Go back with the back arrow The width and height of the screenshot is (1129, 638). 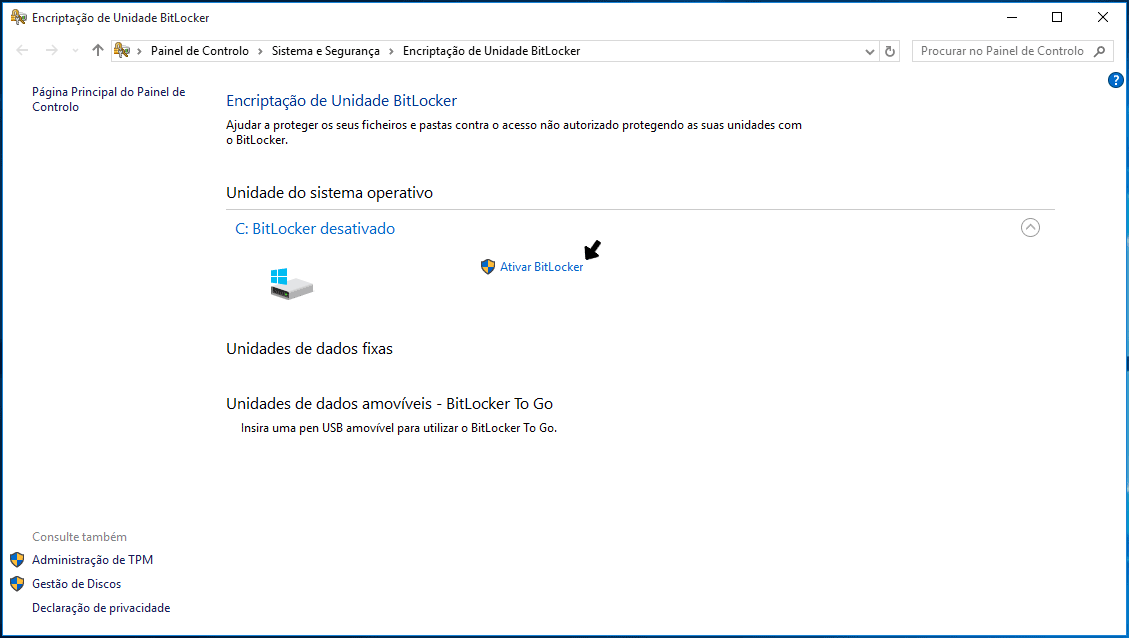click(x=22, y=50)
